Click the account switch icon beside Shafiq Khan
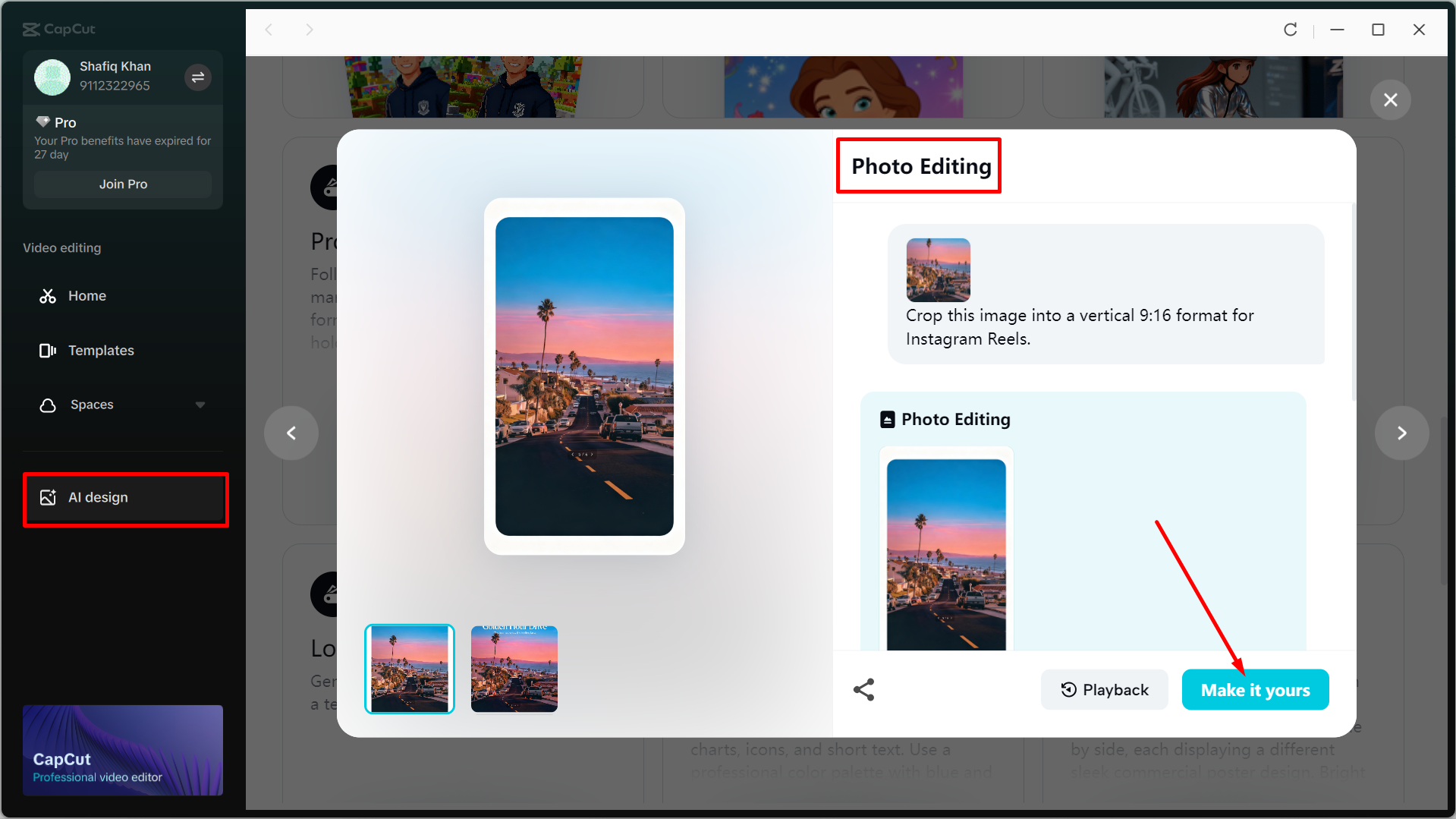1456x819 pixels. click(x=197, y=77)
